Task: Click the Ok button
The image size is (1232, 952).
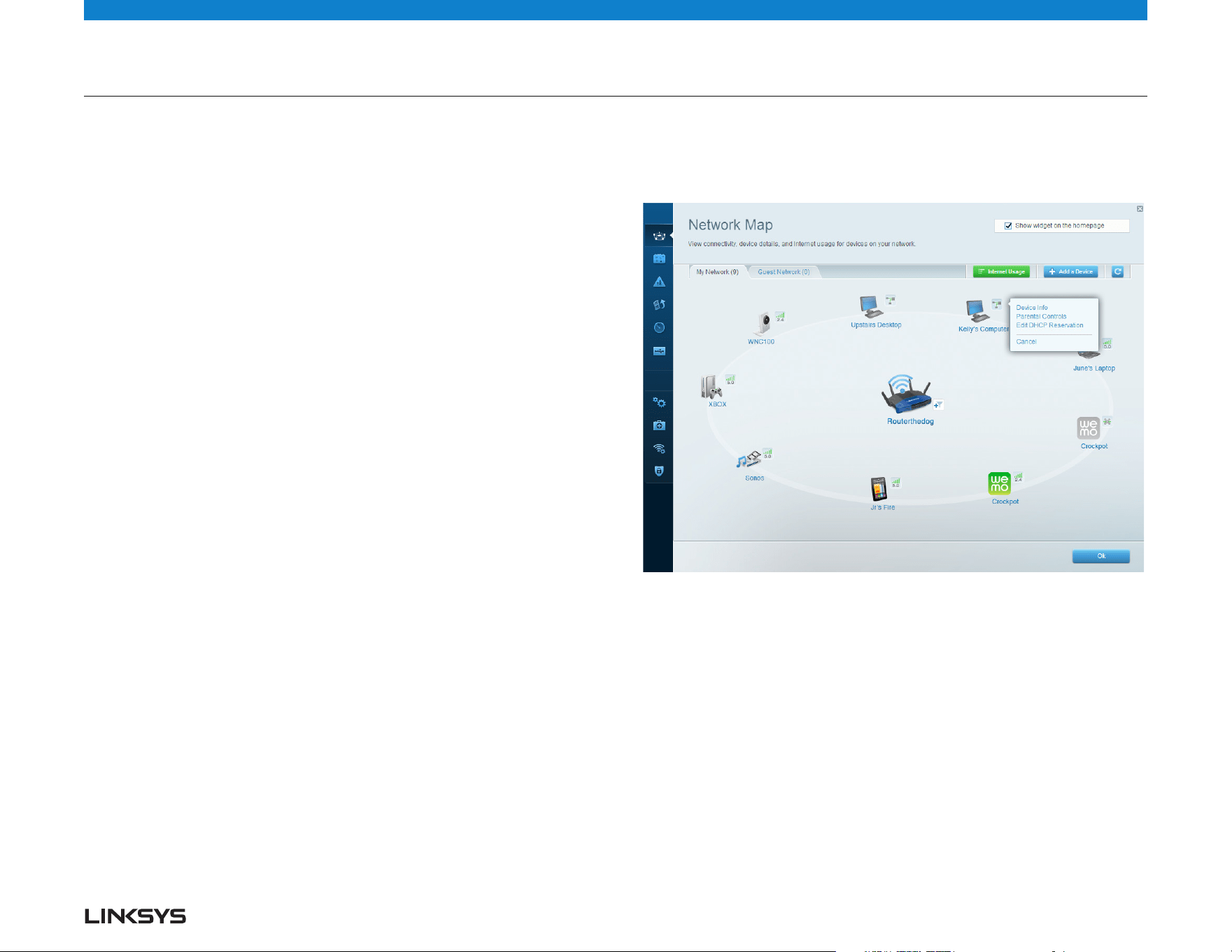Action: coord(1101,556)
